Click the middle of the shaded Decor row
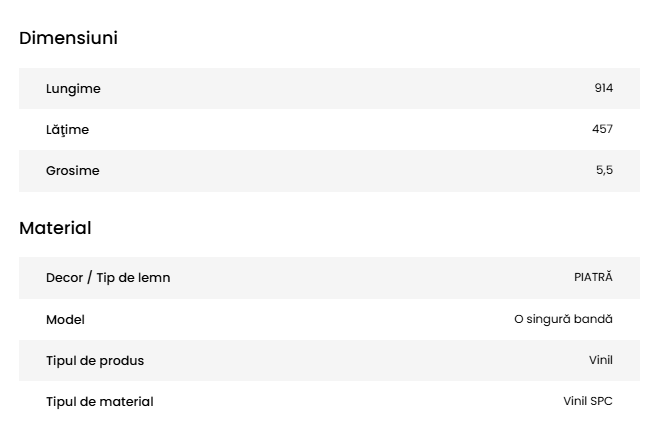This screenshot has width=656, height=448. coord(329,278)
